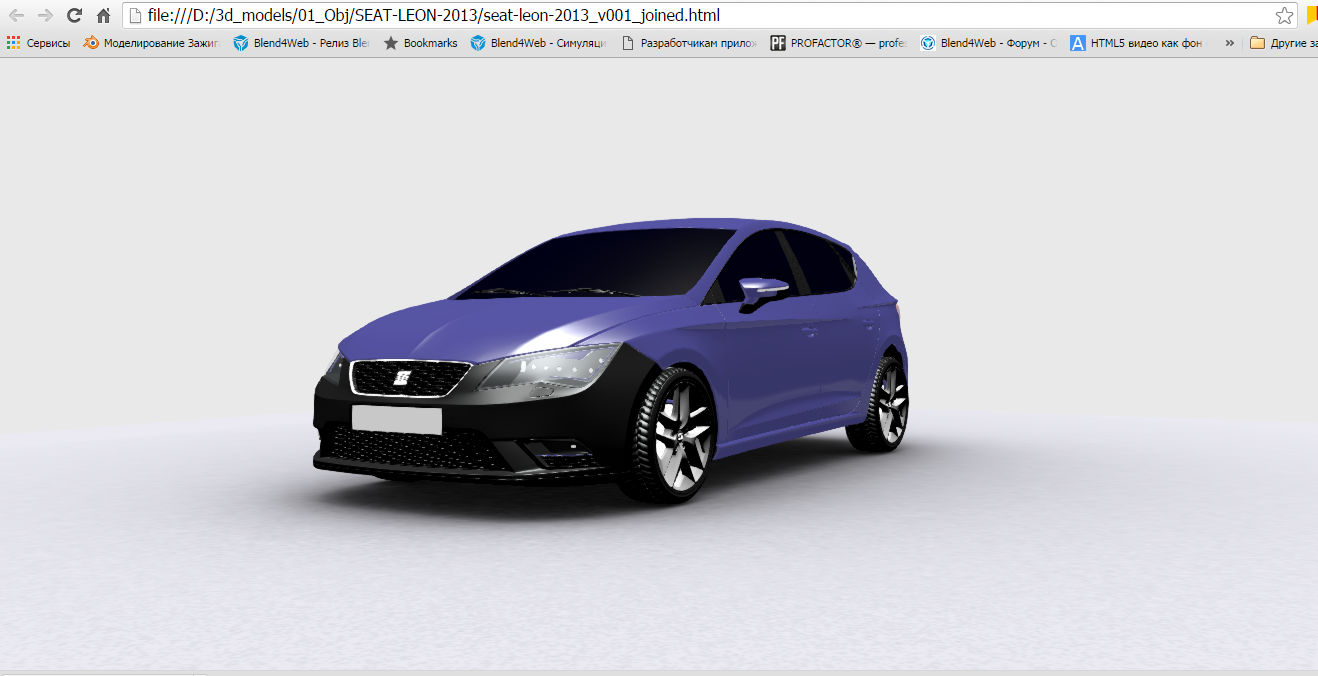Screen dimensions: 1318x676
Task: Toggle focus into the address bar
Action: click(x=600, y=15)
